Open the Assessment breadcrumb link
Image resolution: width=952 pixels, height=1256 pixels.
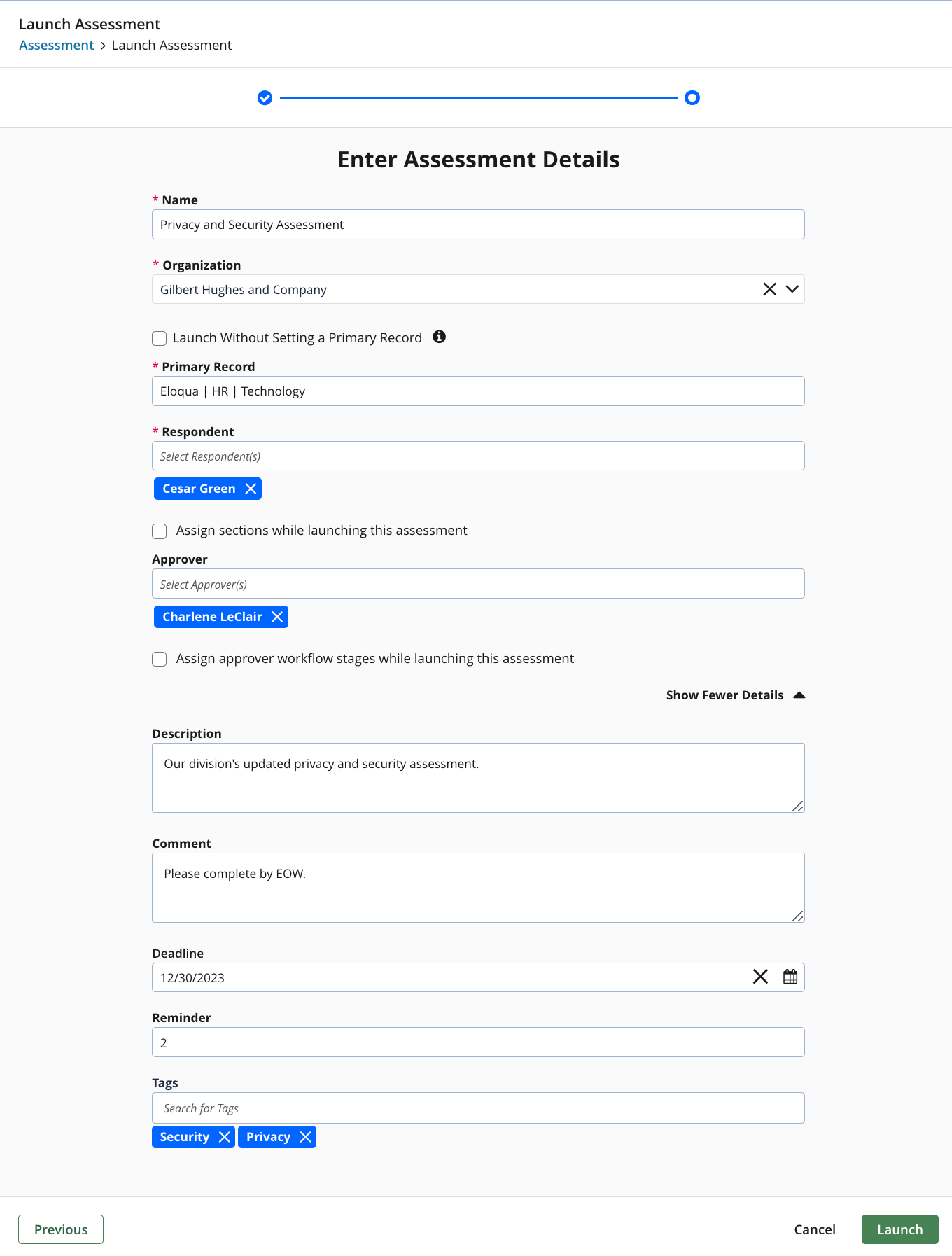(x=56, y=45)
